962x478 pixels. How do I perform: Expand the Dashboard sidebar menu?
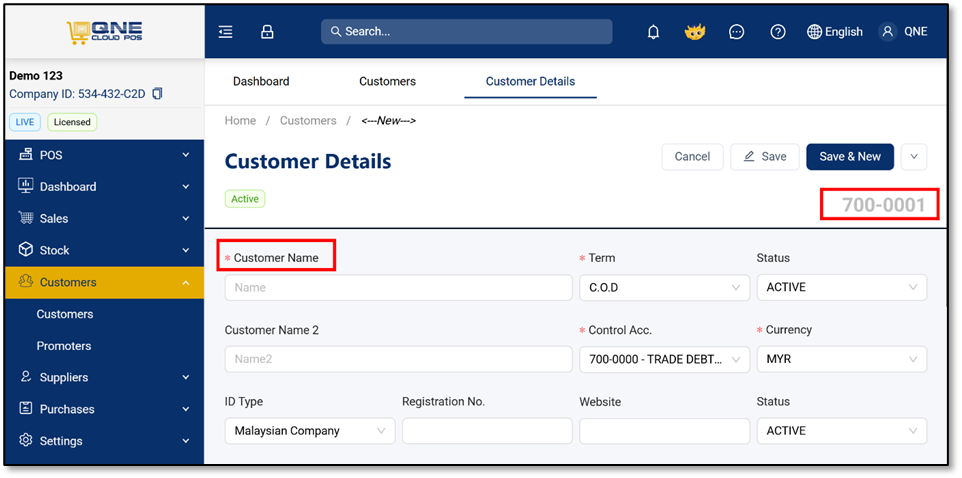pyautogui.click(x=186, y=187)
